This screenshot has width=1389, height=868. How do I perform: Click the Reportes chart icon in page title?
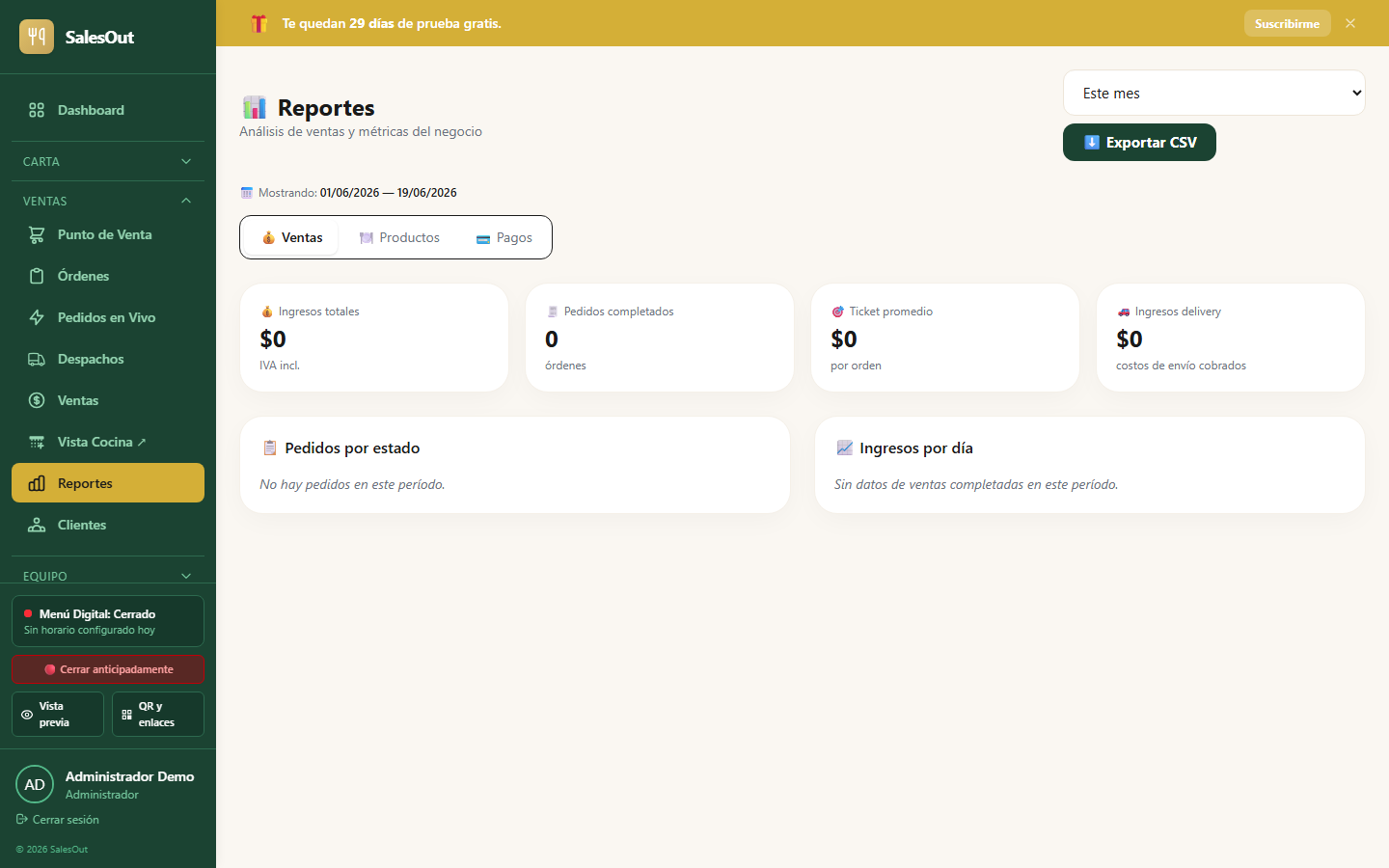click(x=255, y=107)
